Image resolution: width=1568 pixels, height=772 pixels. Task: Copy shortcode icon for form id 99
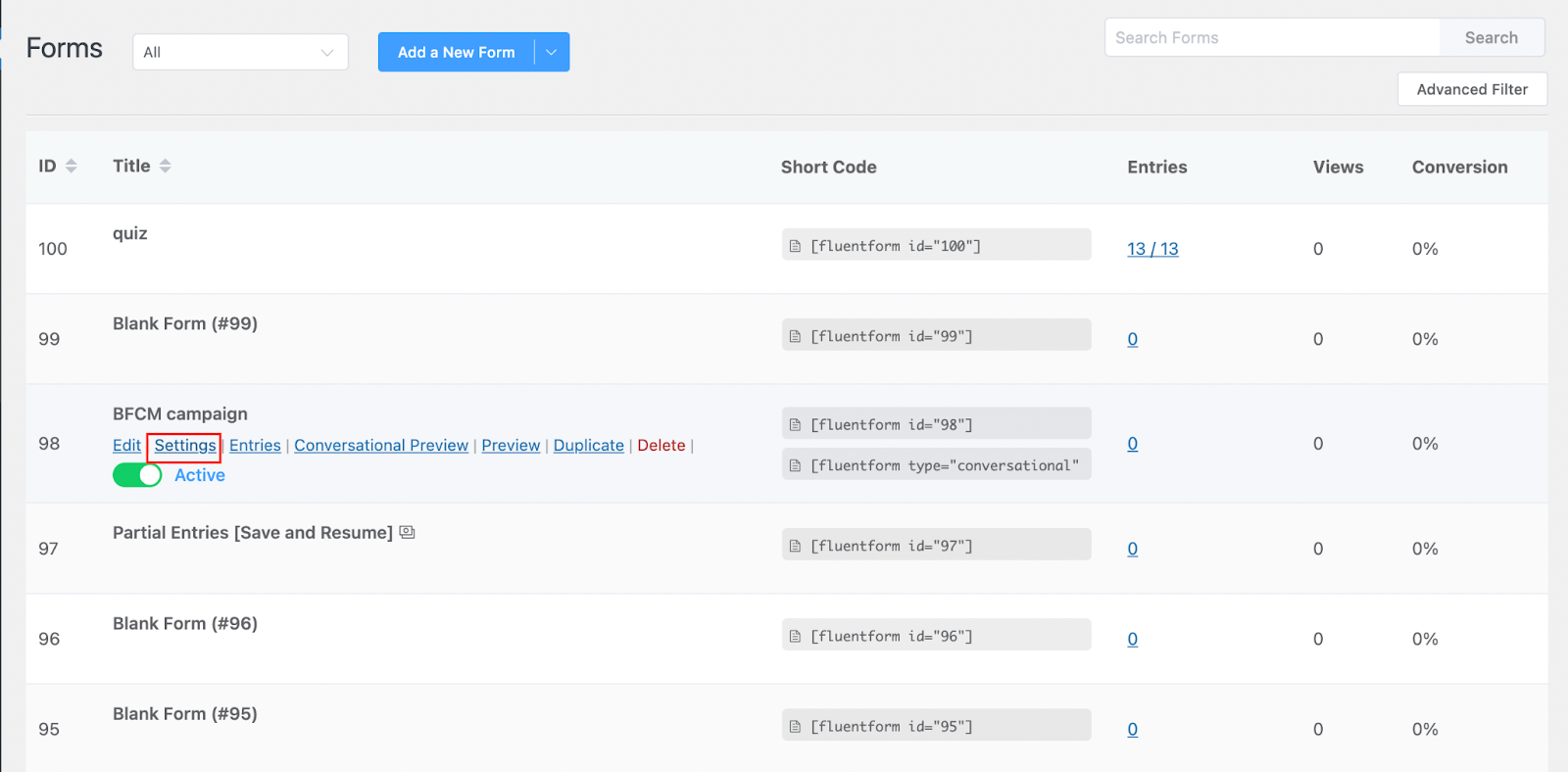click(795, 336)
